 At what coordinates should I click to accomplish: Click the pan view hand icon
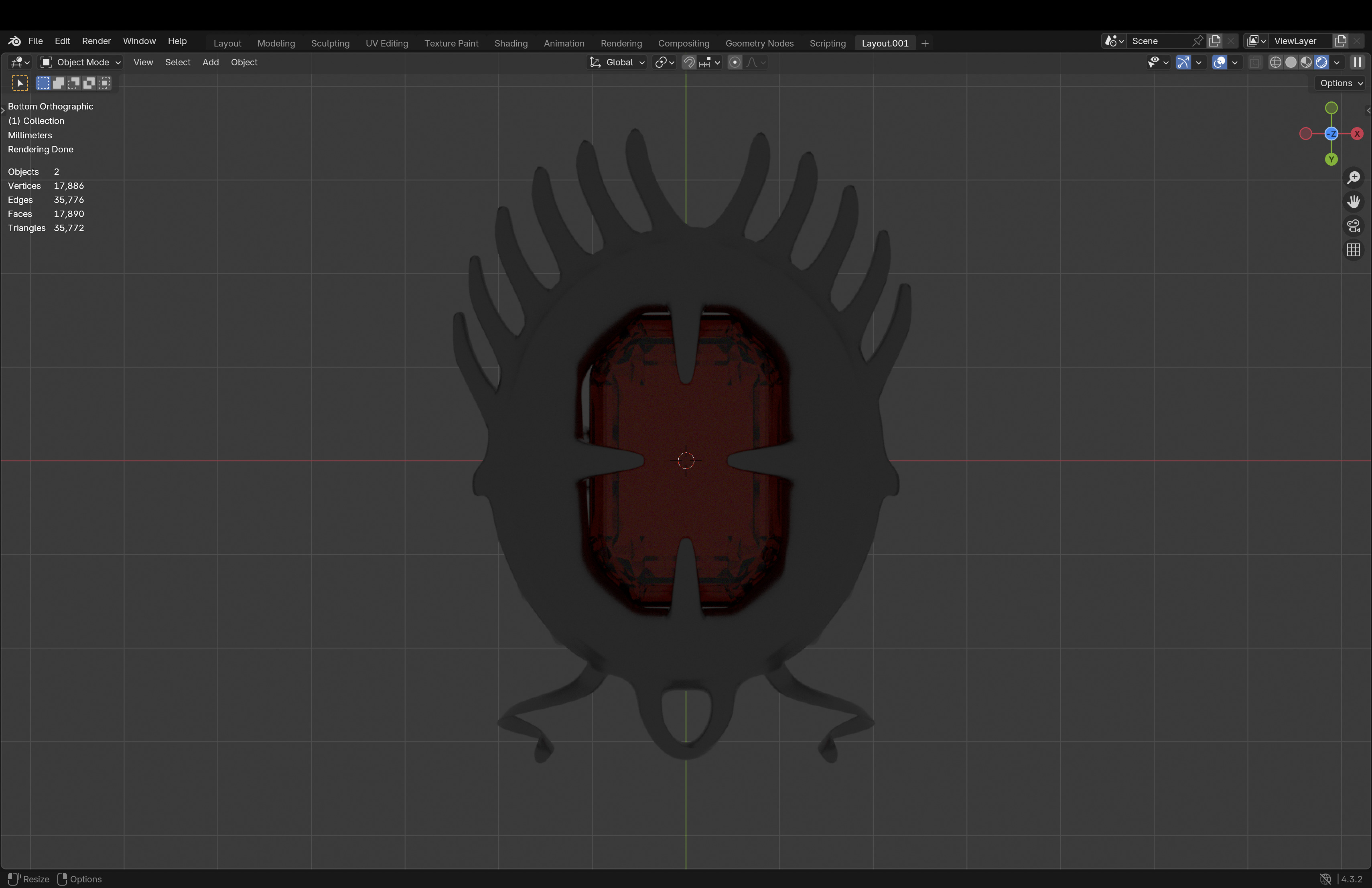pos(1353,202)
